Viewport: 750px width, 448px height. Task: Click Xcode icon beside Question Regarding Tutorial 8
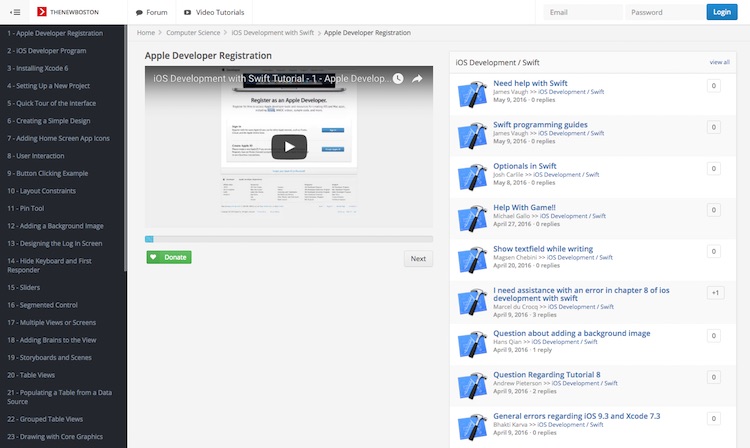point(472,385)
